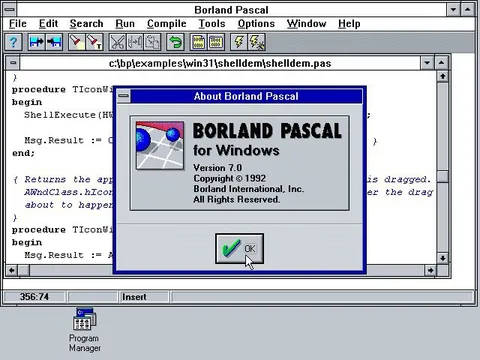
Task: Click the flashlight Search Again icon with T
Action: coord(94,42)
